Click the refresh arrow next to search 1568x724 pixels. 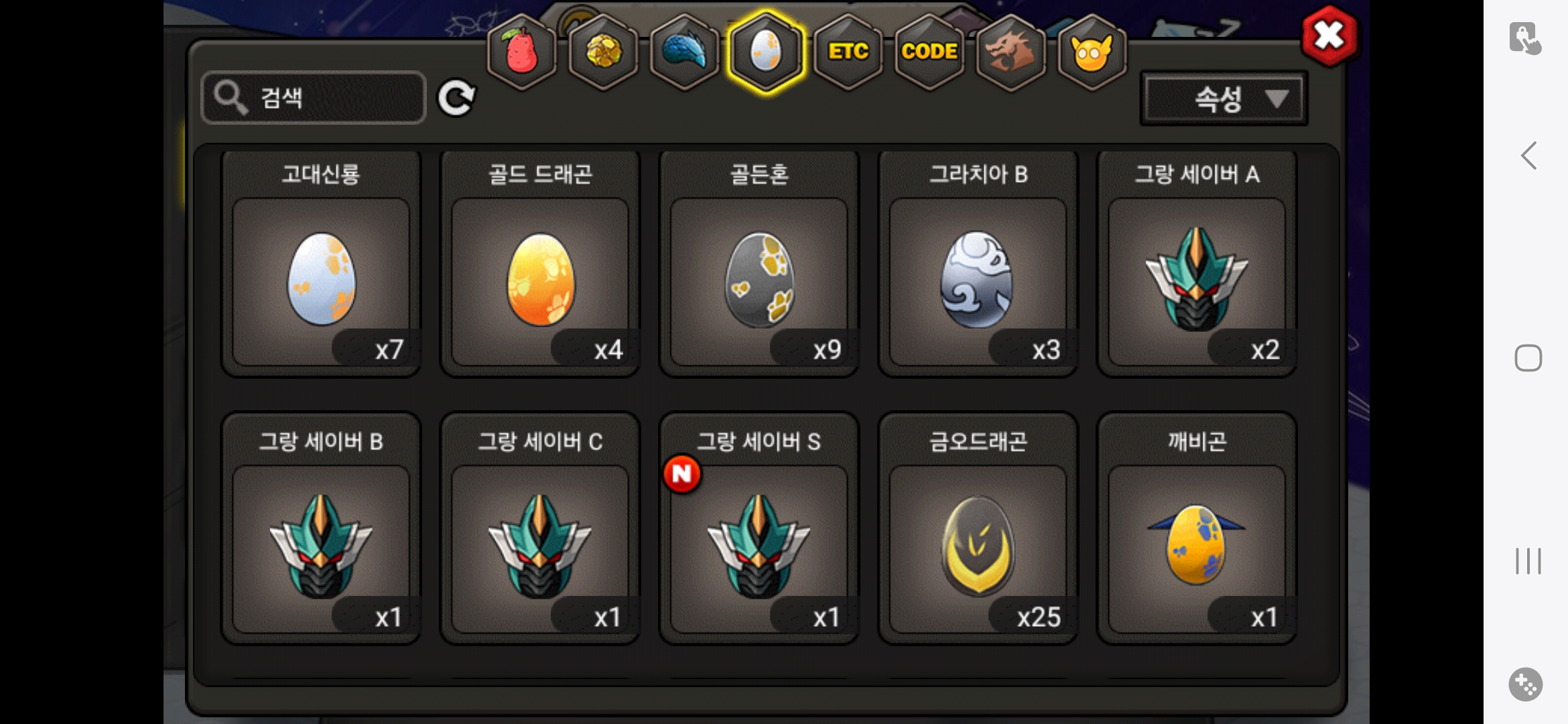pyautogui.click(x=456, y=98)
